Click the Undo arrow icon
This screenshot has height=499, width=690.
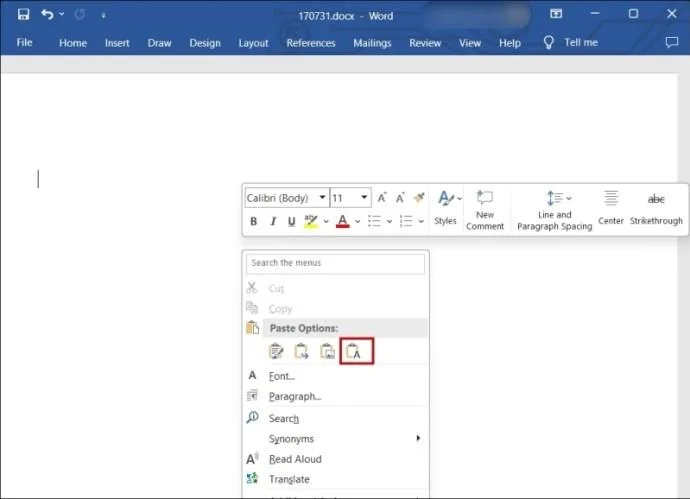point(47,15)
